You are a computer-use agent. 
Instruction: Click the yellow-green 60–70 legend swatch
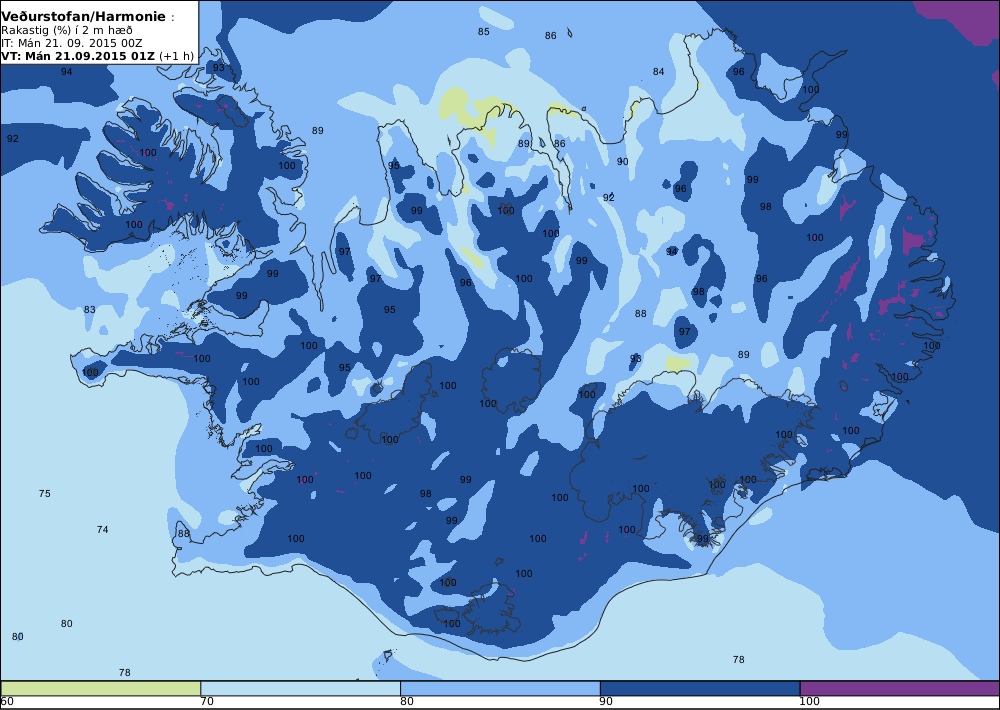tap(101, 688)
